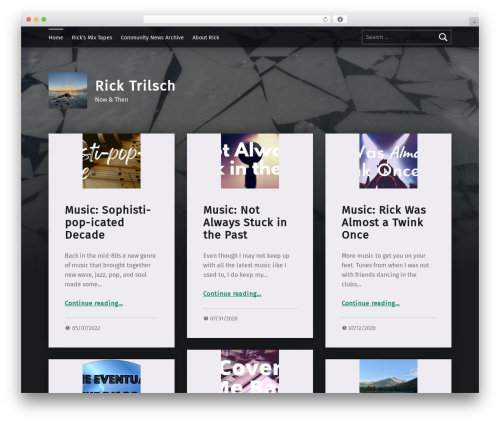The image size is (500, 423).
Task: Open the mountain landscape post thumbnail
Action: [388, 376]
